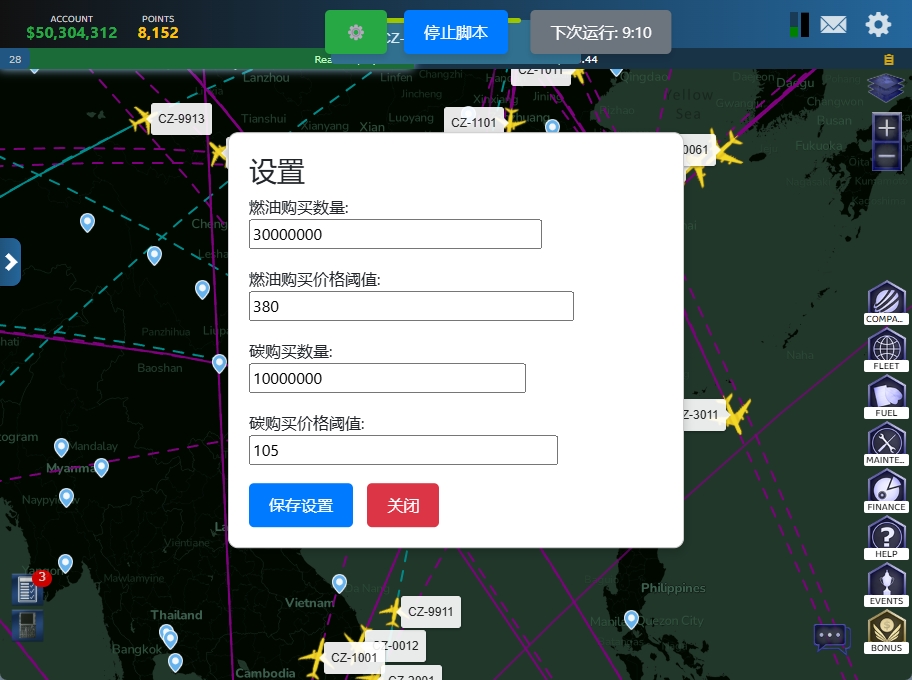Open the chat bubble icon
This screenshot has height=680, width=912.
832,638
